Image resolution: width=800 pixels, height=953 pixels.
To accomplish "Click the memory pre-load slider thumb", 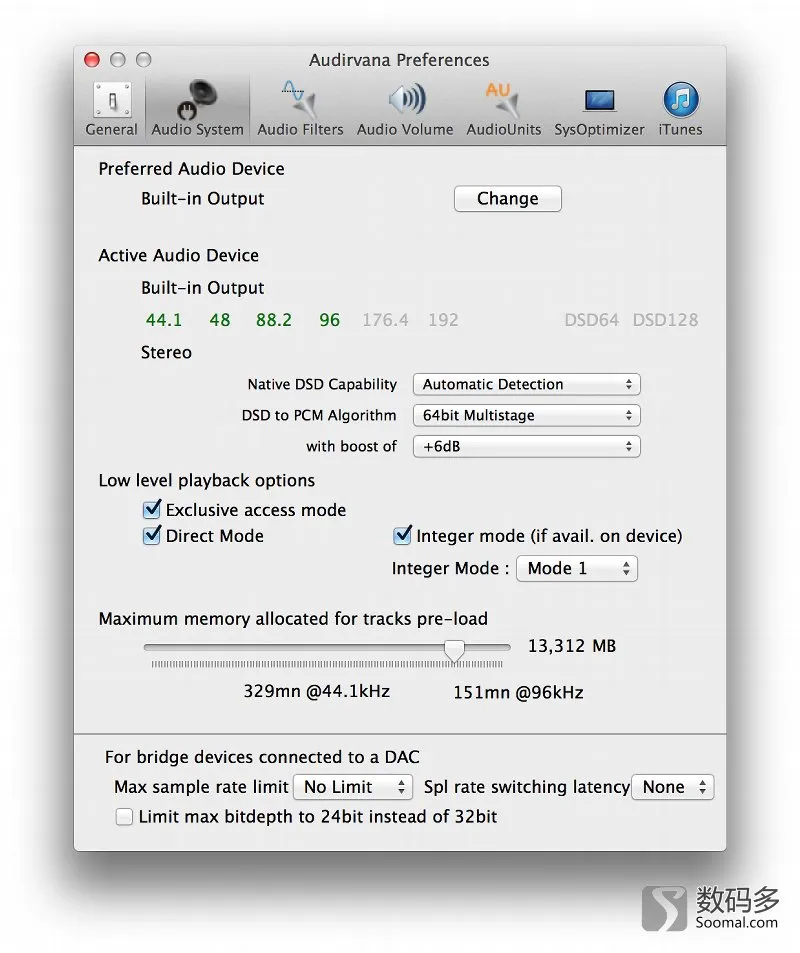I will (x=454, y=650).
